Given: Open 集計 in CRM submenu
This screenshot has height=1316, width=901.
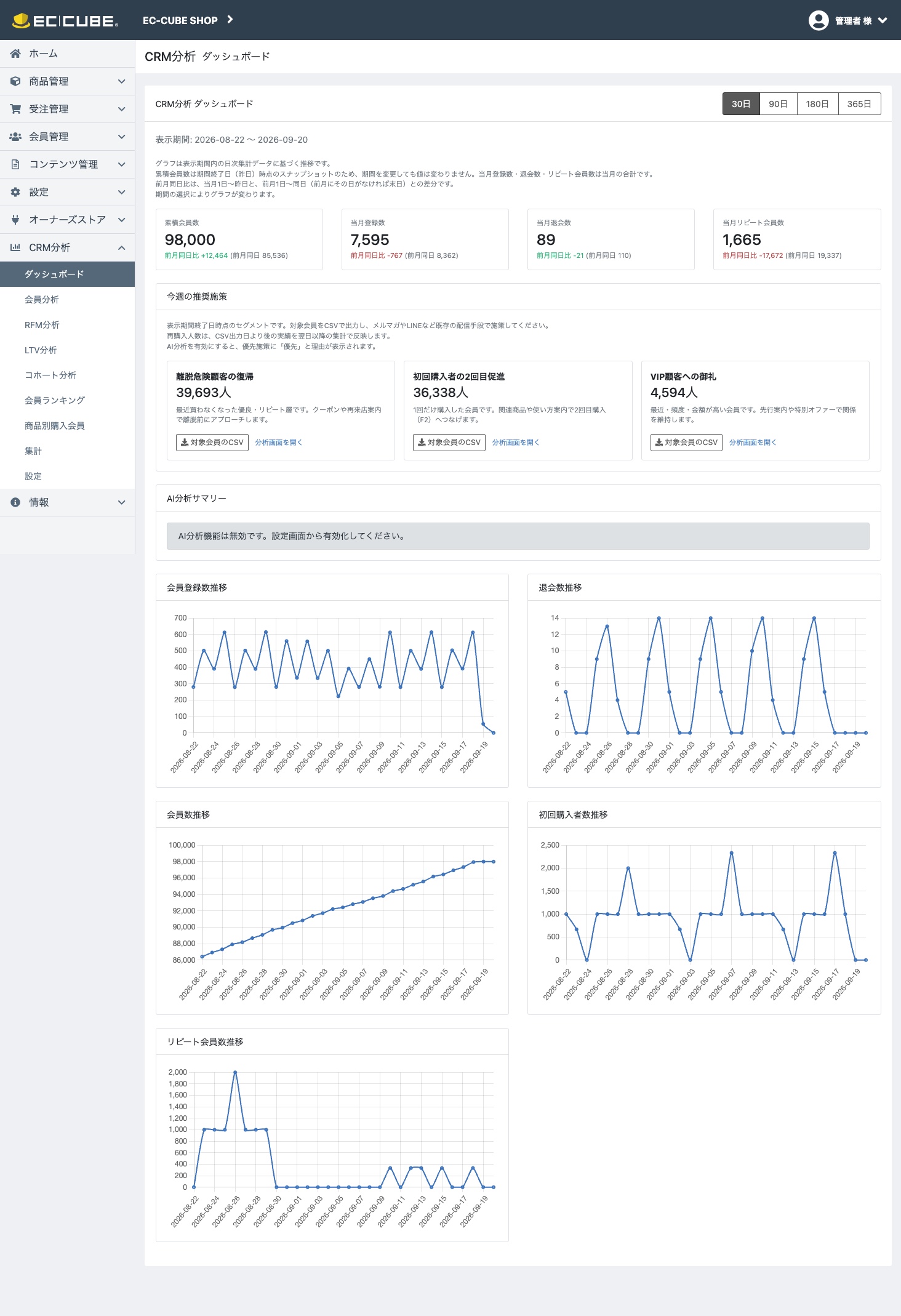Looking at the screenshot, I should pyautogui.click(x=68, y=451).
